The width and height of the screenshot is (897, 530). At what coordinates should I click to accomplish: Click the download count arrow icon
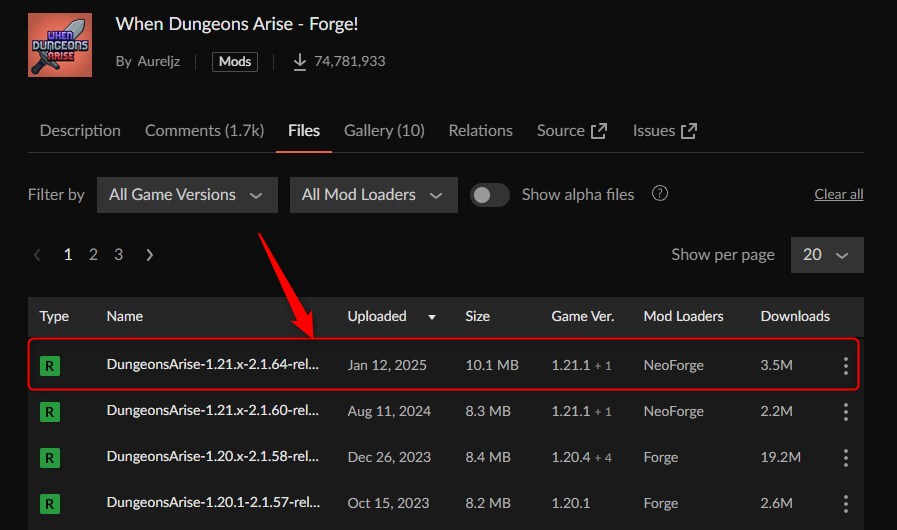tap(300, 62)
